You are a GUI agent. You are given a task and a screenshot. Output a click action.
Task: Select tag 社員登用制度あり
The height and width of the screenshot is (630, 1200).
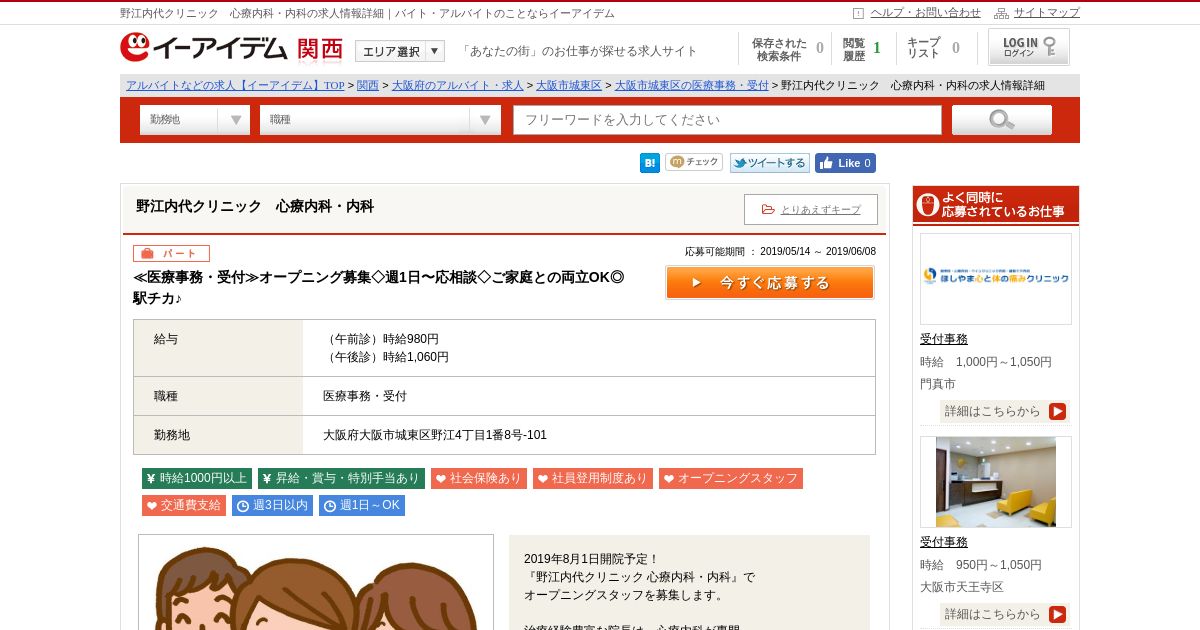(593, 478)
